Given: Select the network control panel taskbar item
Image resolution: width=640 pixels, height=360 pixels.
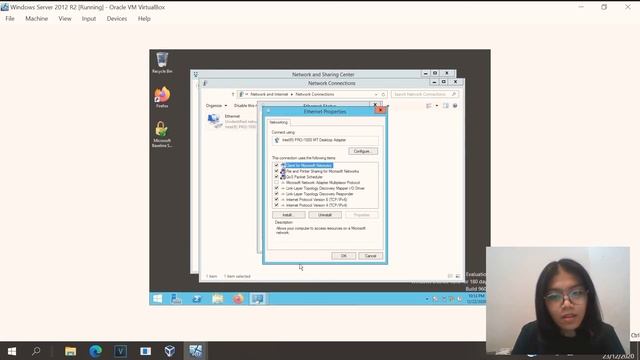Looking at the screenshot, I should [258, 299].
